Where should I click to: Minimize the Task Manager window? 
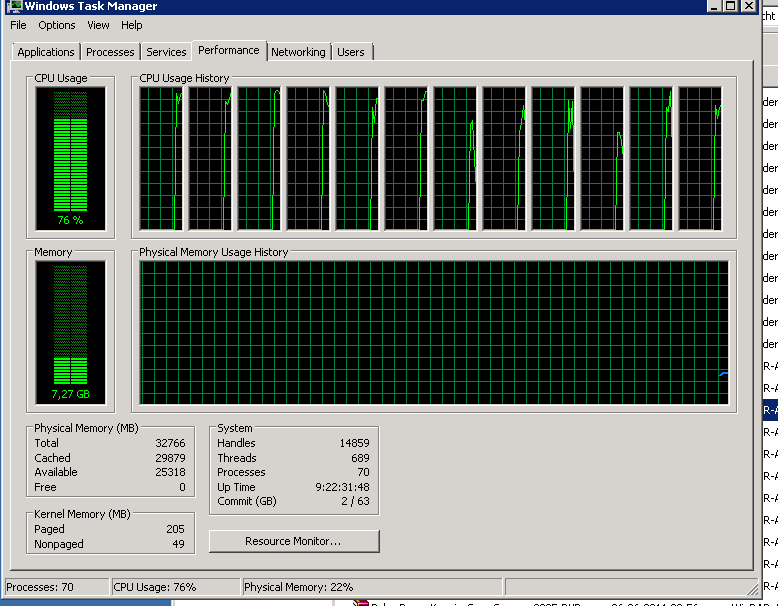[x=714, y=6]
